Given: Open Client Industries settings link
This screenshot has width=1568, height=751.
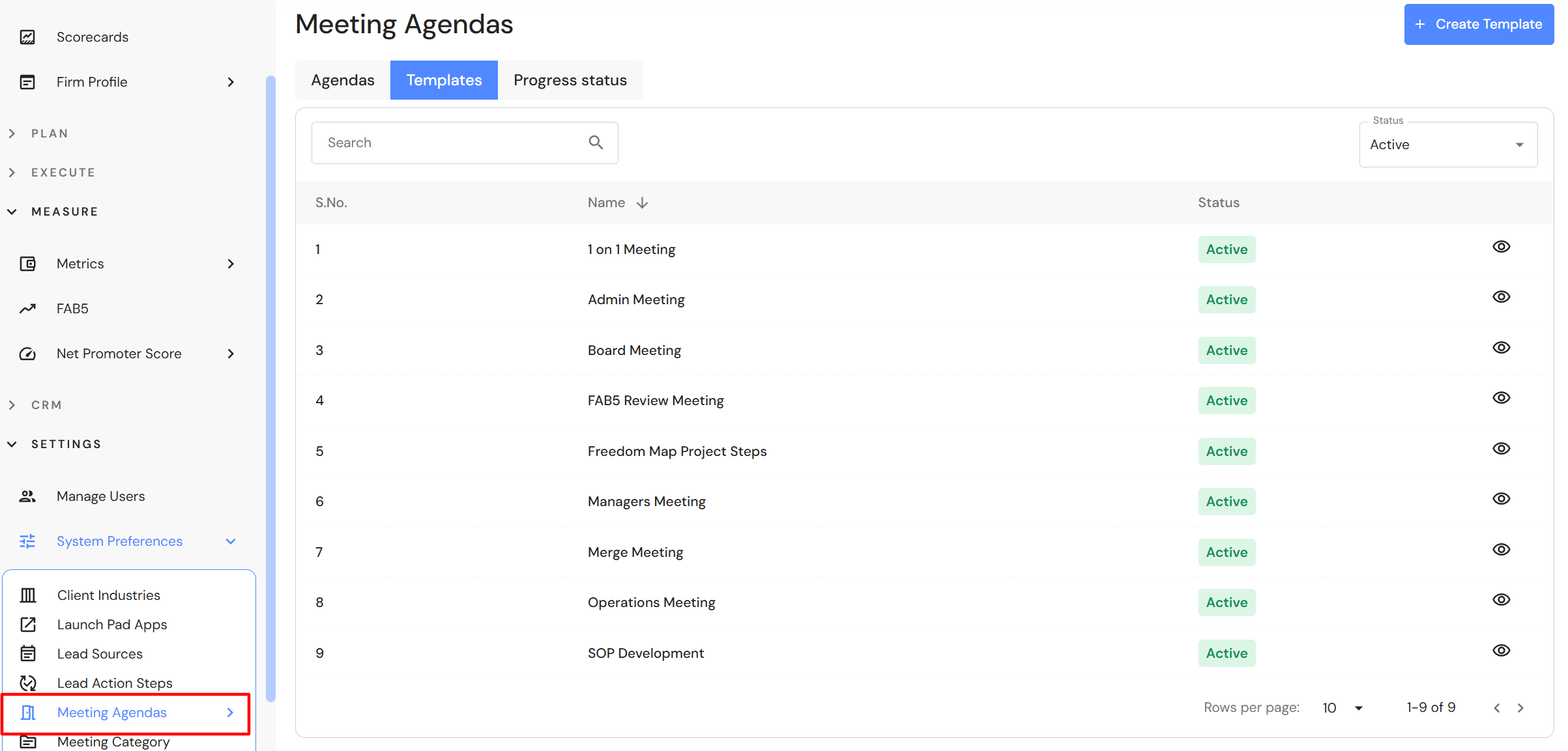Looking at the screenshot, I should pos(108,595).
